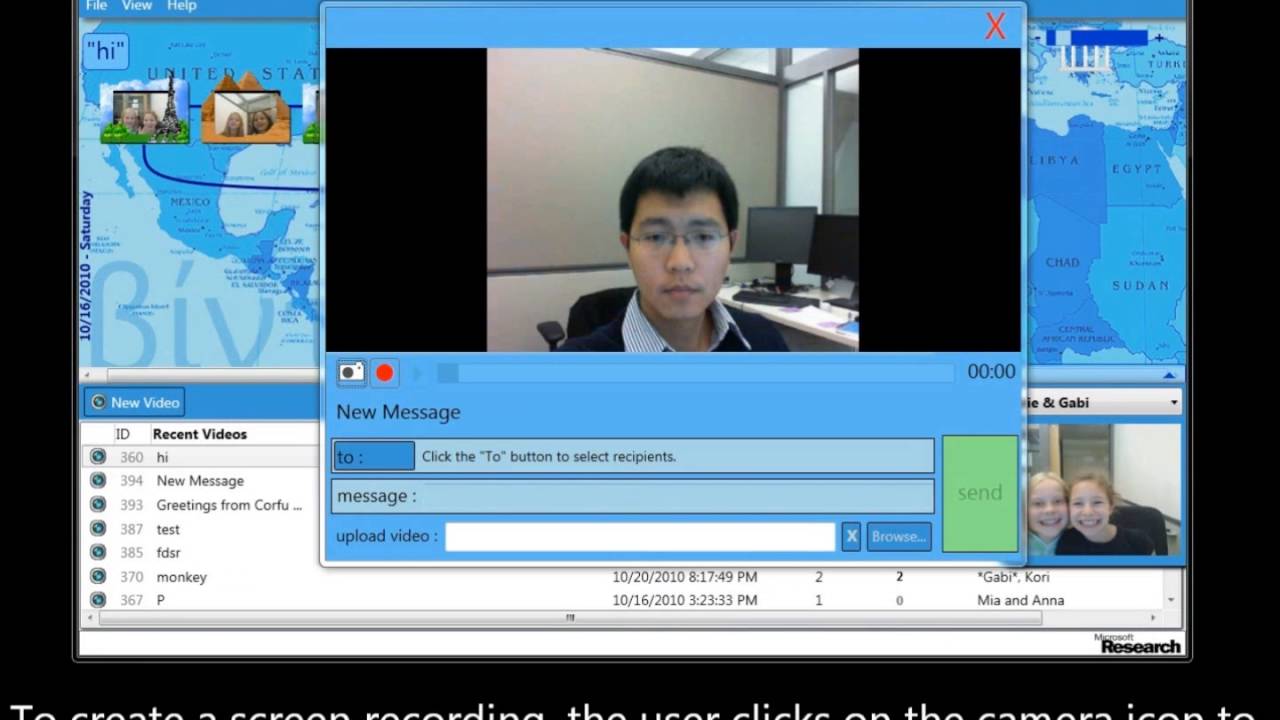The height and width of the screenshot is (720, 1280).
Task: Clear upload path with the X button
Action: (x=851, y=536)
